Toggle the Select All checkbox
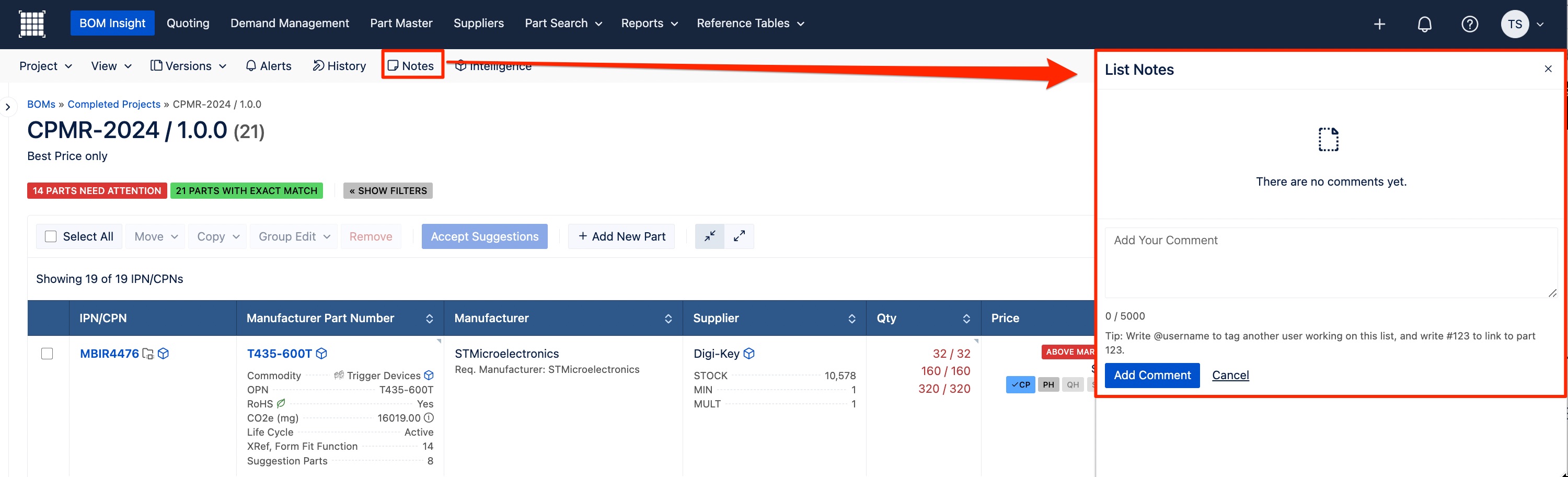1568x477 pixels. (x=51, y=236)
